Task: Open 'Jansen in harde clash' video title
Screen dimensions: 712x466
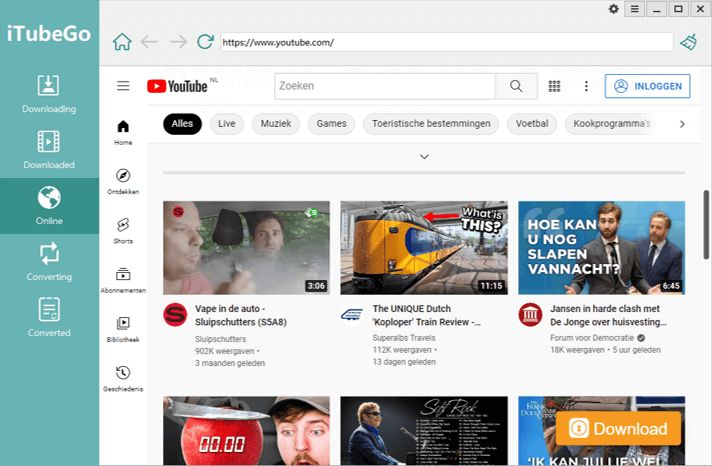Action: coord(608,315)
